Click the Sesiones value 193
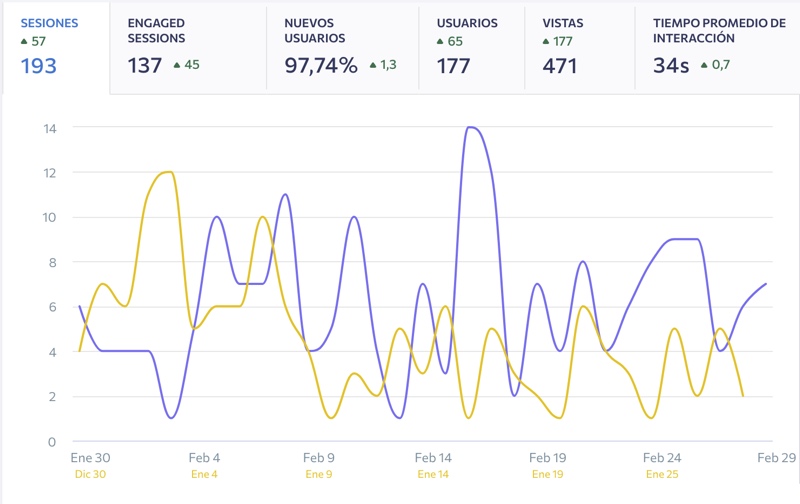The image size is (800, 504). [x=38, y=66]
